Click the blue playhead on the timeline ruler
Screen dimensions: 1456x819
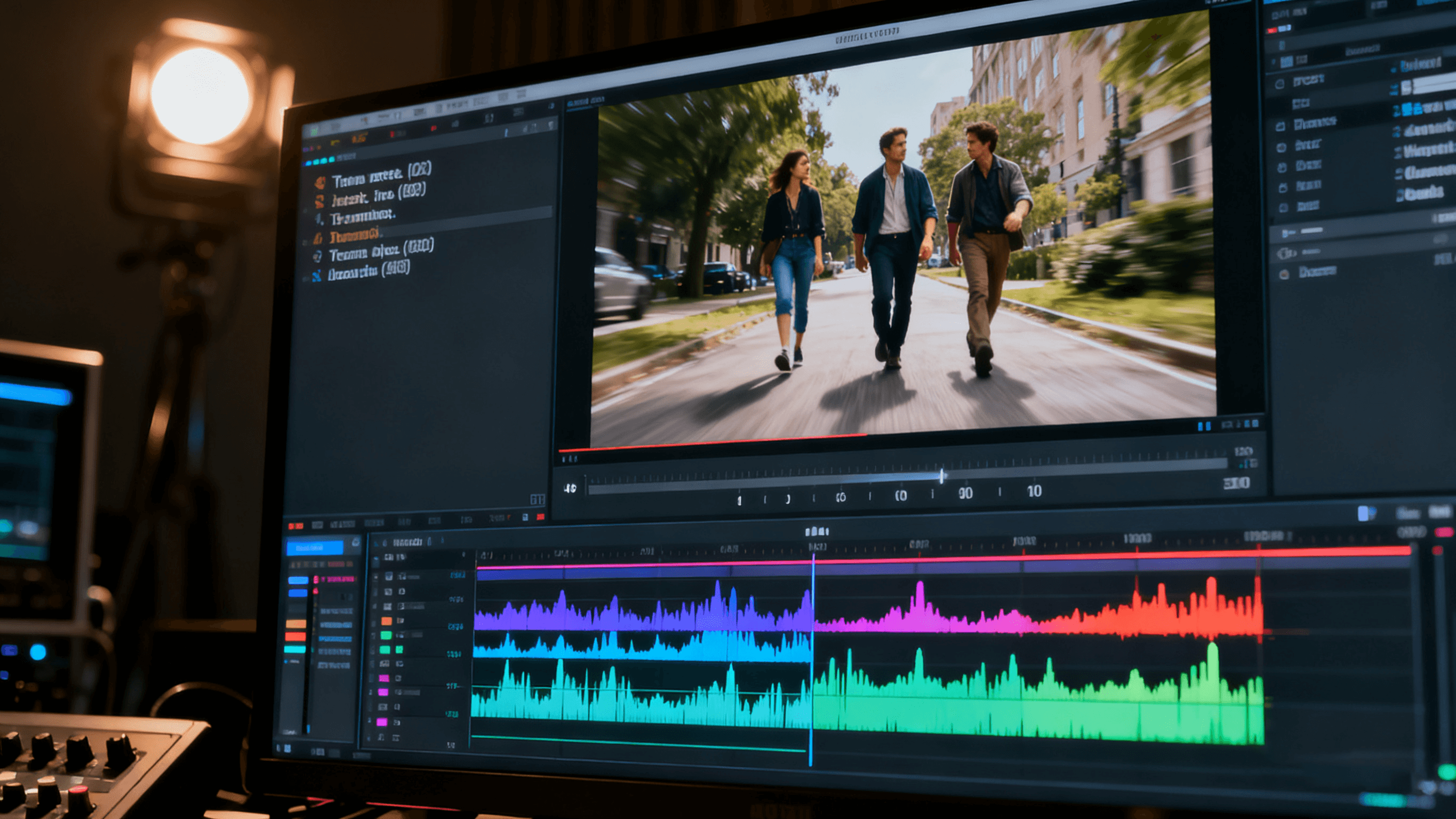pyautogui.click(x=813, y=557)
